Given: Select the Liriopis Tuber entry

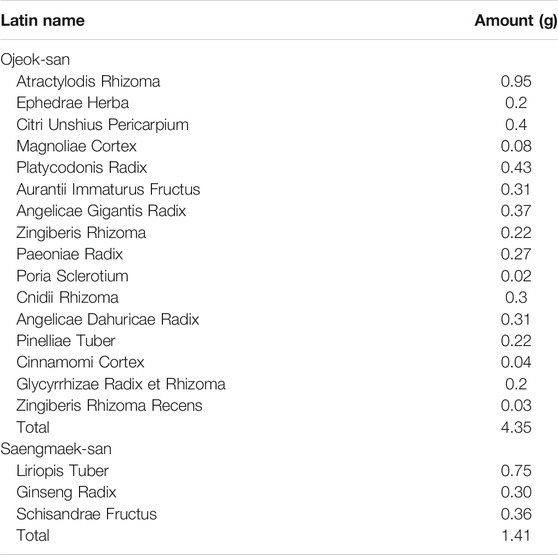Looking at the screenshot, I should pyautogui.click(x=62, y=471).
